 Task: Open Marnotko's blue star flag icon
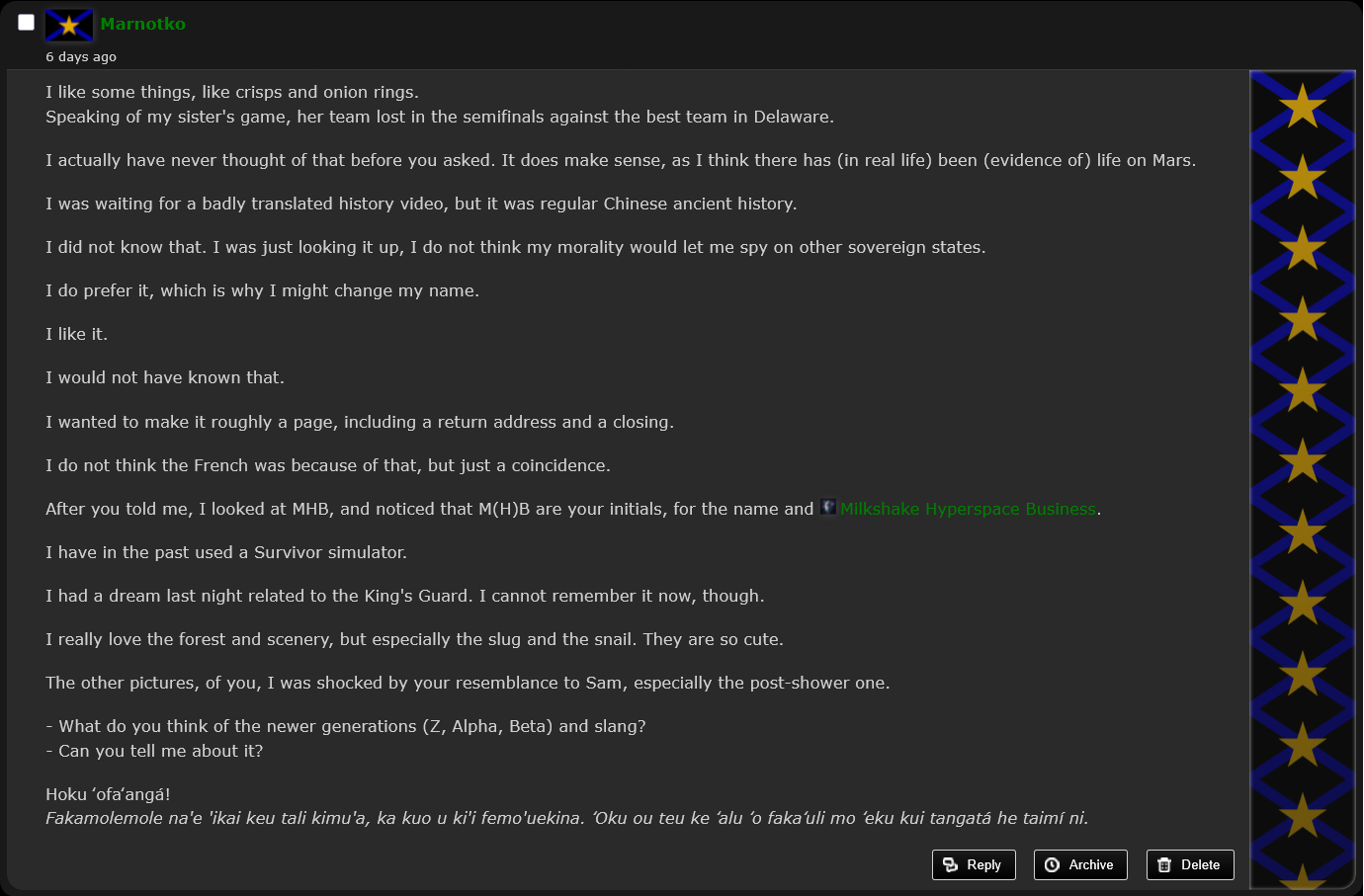(69, 25)
